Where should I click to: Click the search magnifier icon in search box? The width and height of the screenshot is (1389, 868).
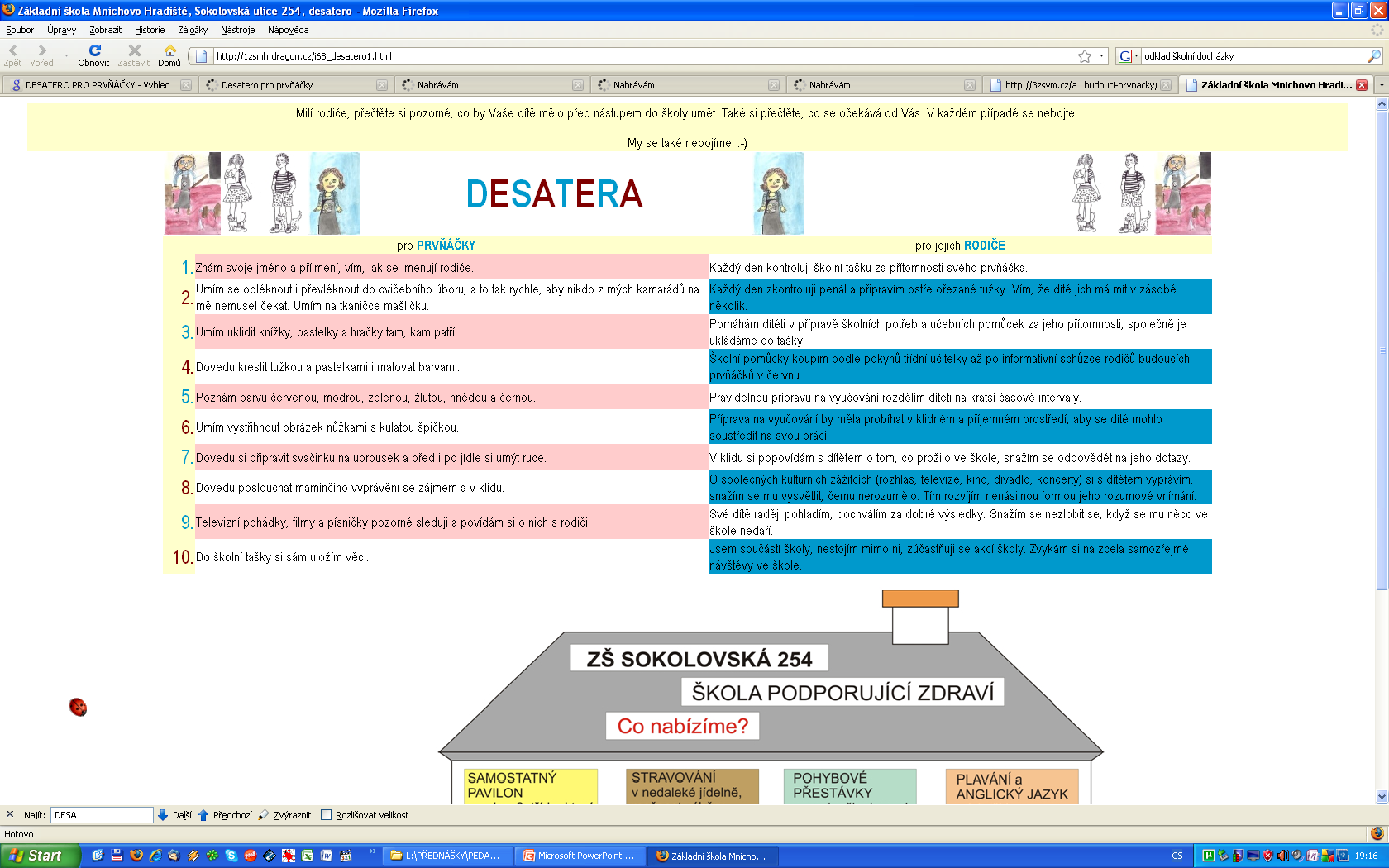coord(1373,56)
